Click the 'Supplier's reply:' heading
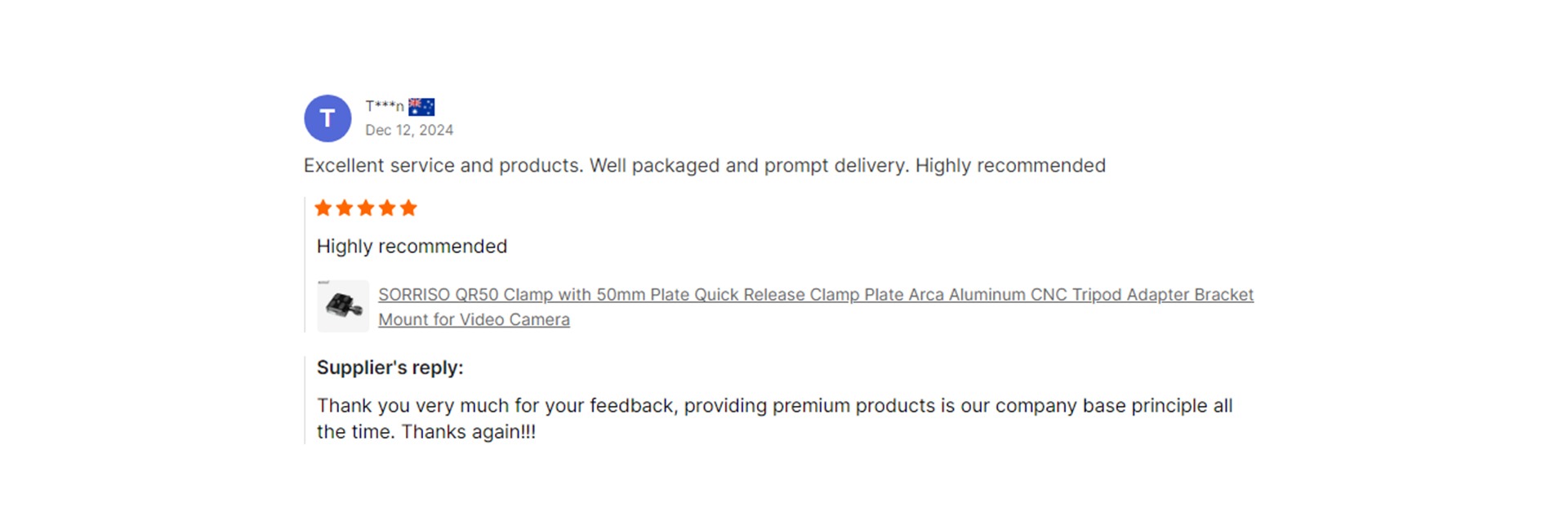Image resolution: width=1568 pixels, height=530 pixels. click(390, 367)
